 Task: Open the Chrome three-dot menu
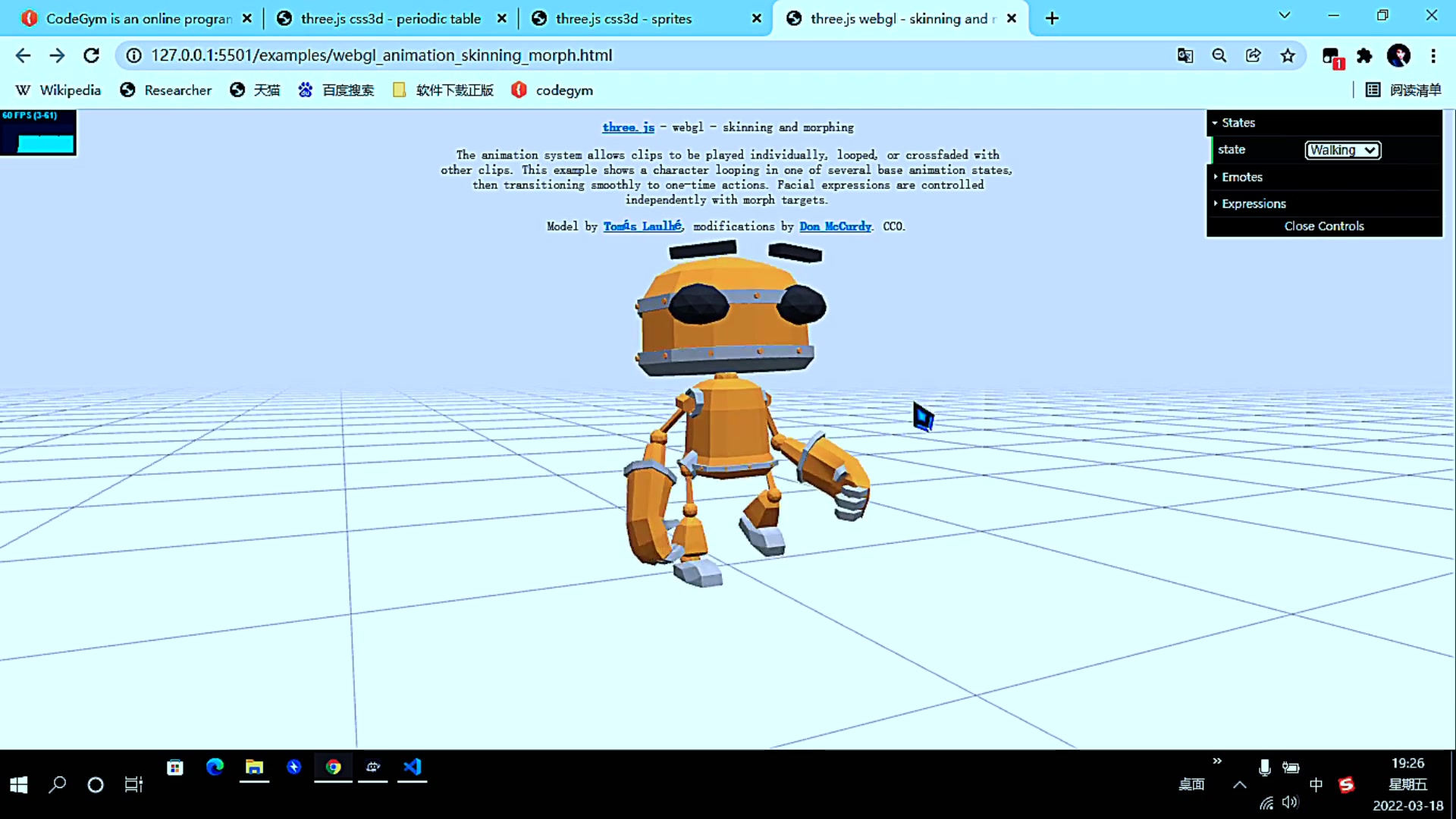point(1433,55)
